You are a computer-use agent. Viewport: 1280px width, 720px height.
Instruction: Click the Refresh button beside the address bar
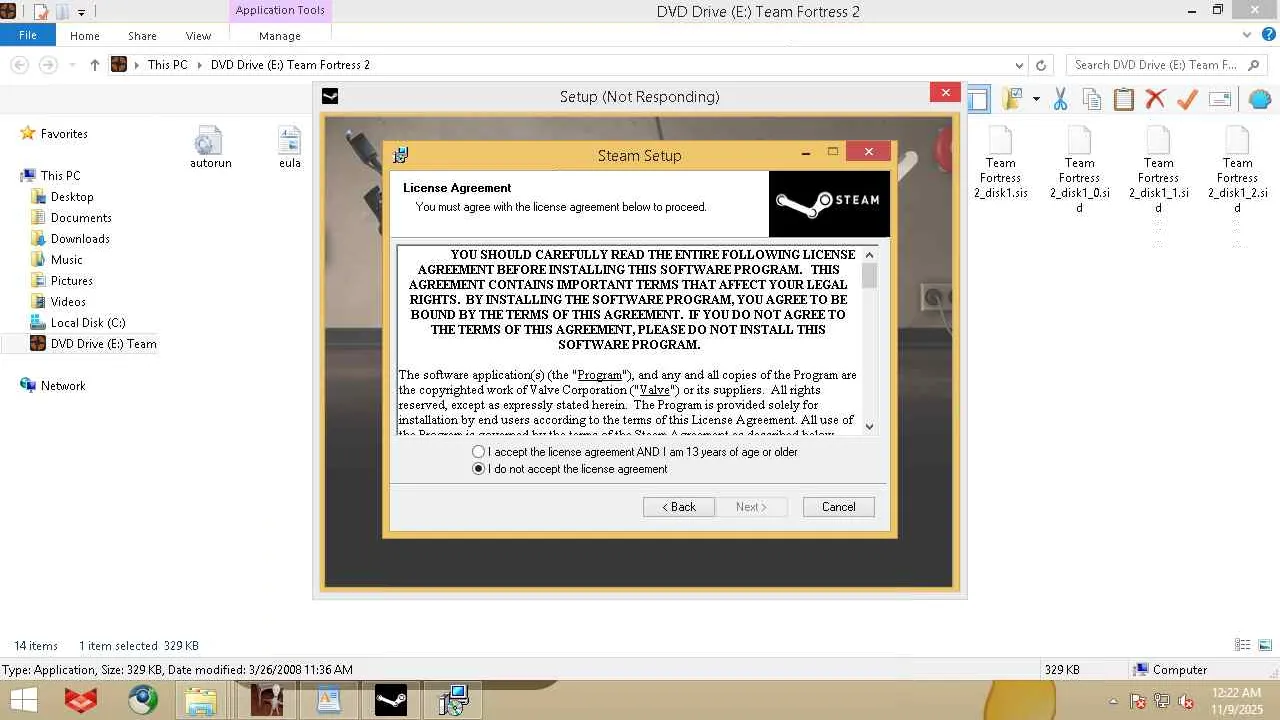point(1041,65)
